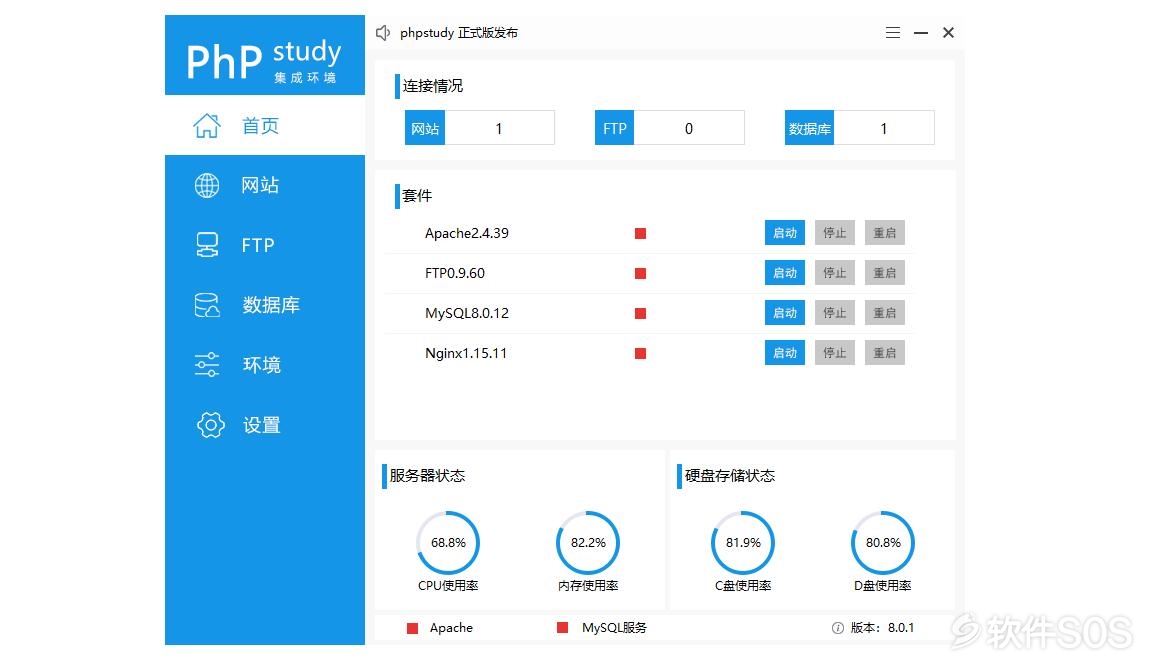Open the 首页 home icon in sidebar
This screenshot has width=1149, height=661.
click(207, 125)
